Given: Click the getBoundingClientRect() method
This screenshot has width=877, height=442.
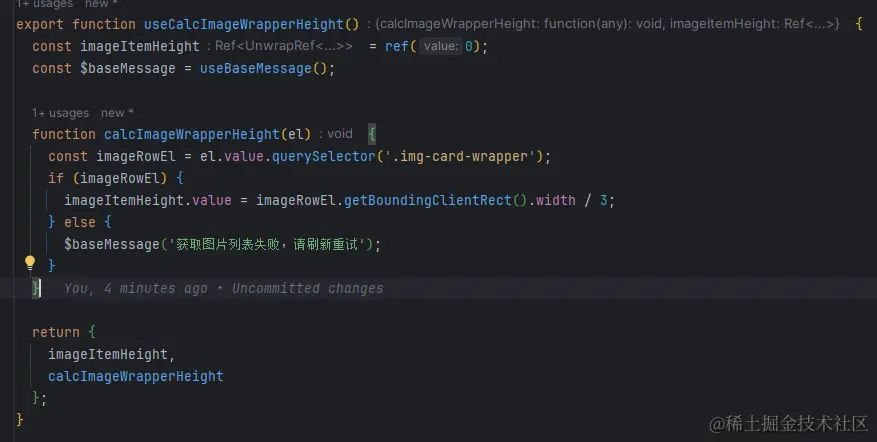Looking at the screenshot, I should (435, 200).
